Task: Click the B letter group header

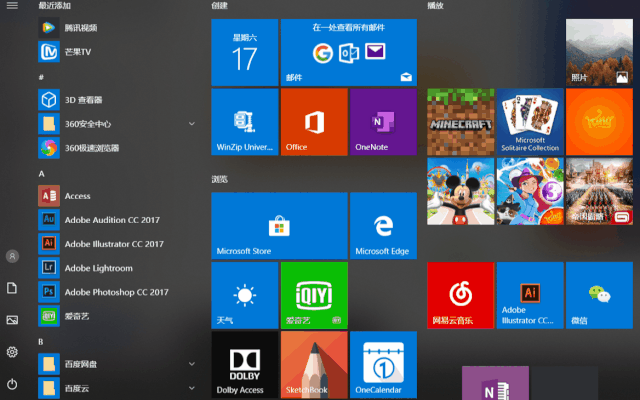Action: (41, 342)
